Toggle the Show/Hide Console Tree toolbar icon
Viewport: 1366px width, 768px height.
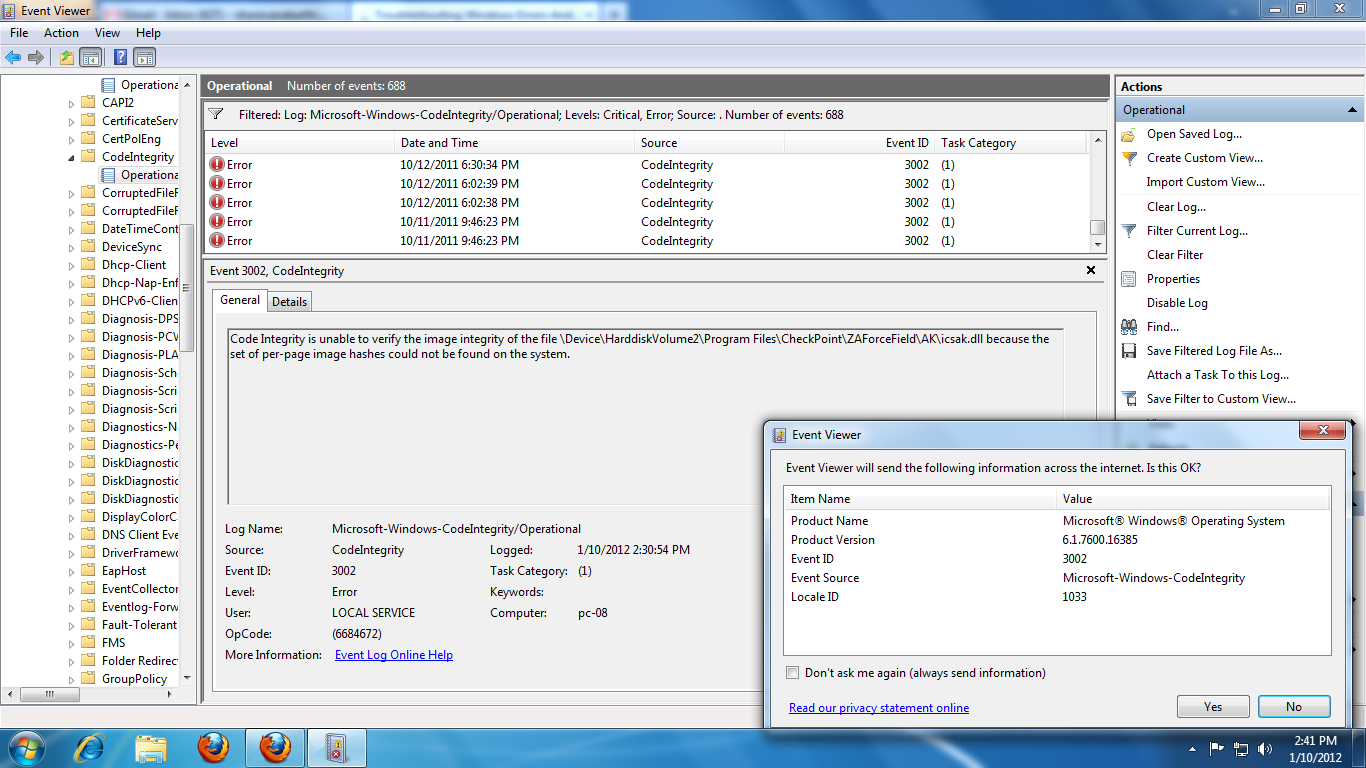point(91,58)
